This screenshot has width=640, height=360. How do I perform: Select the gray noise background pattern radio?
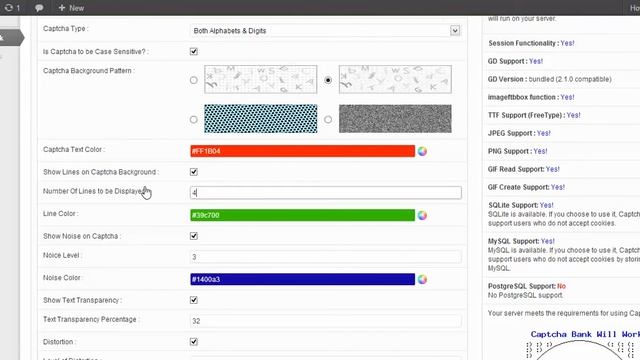(x=328, y=120)
